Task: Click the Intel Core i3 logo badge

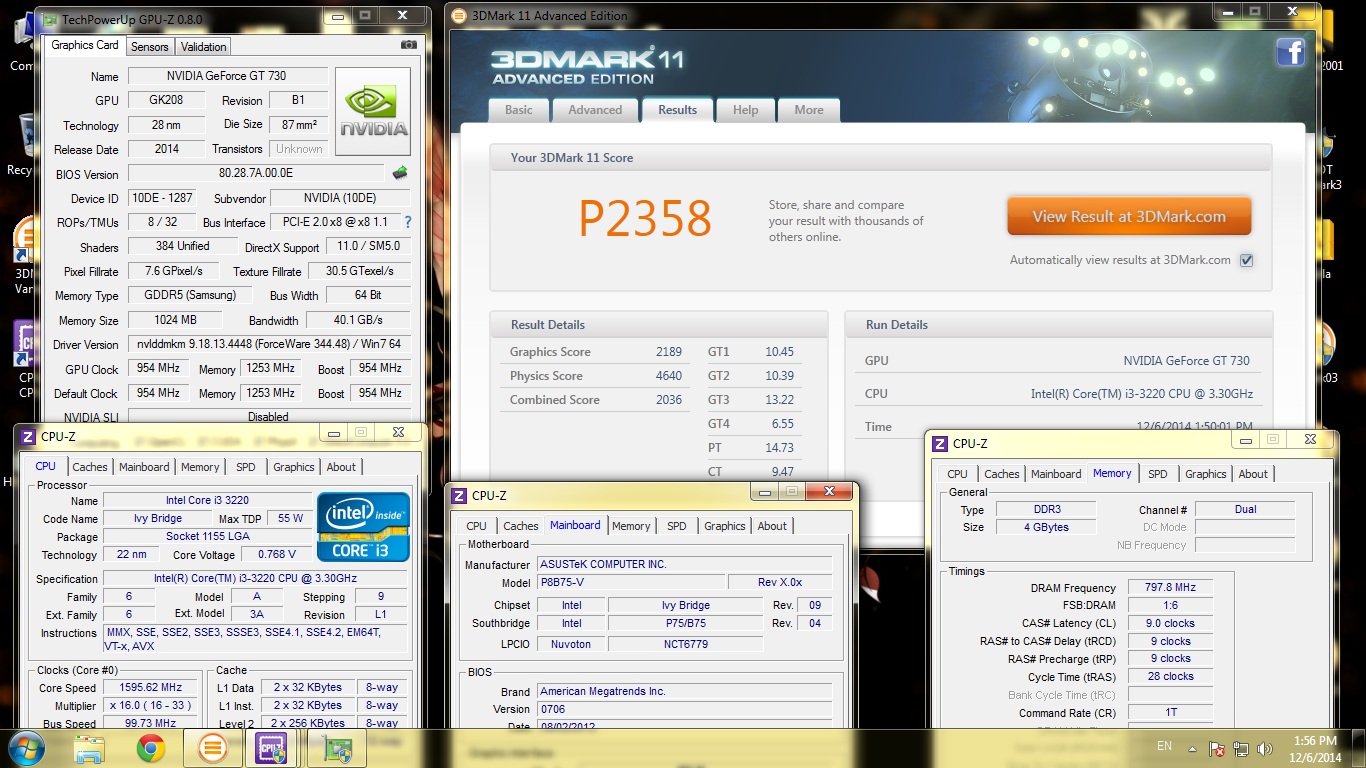Action: (364, 526)
